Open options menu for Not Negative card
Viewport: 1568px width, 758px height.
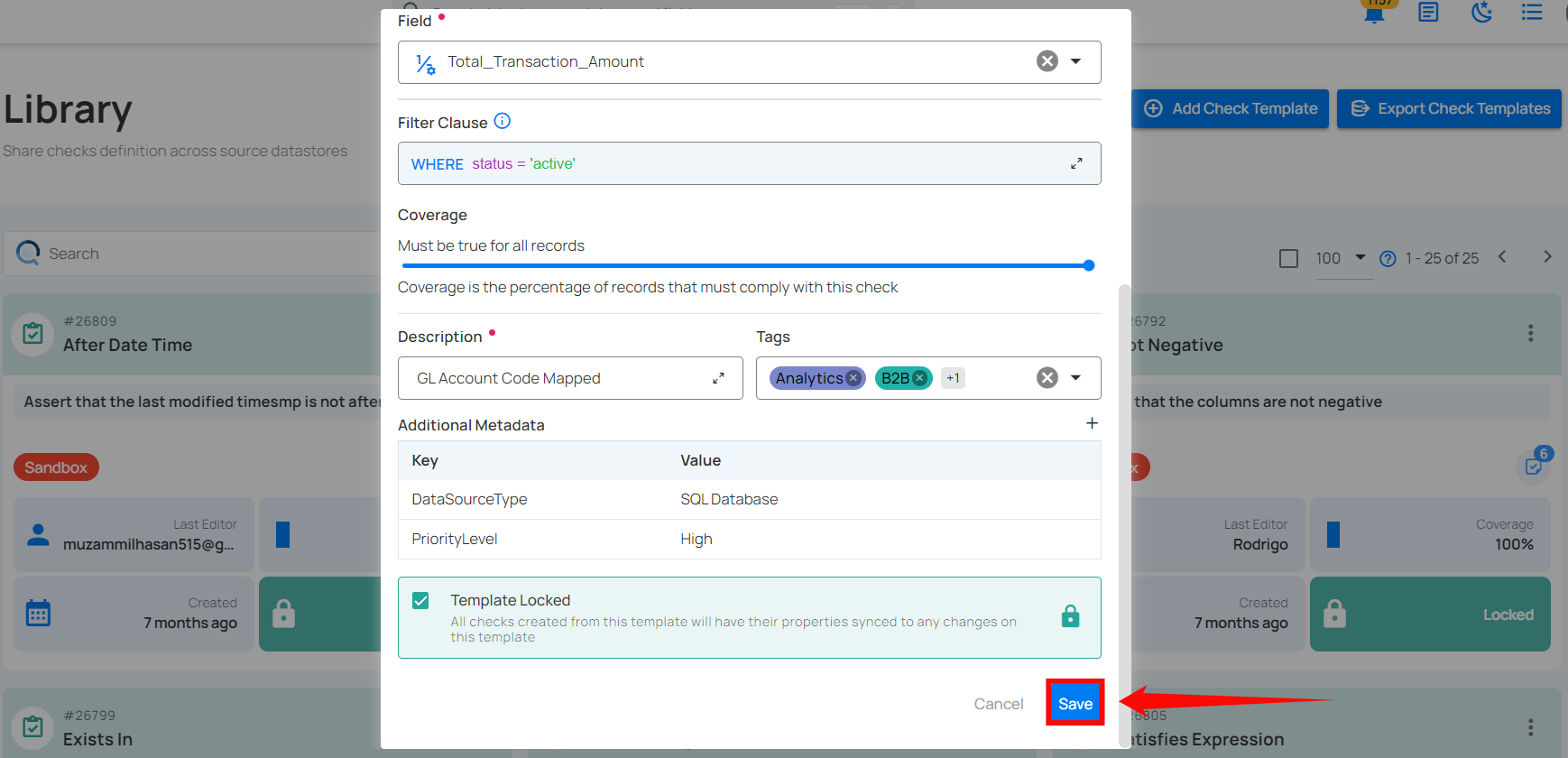(x=1530, y=334)
